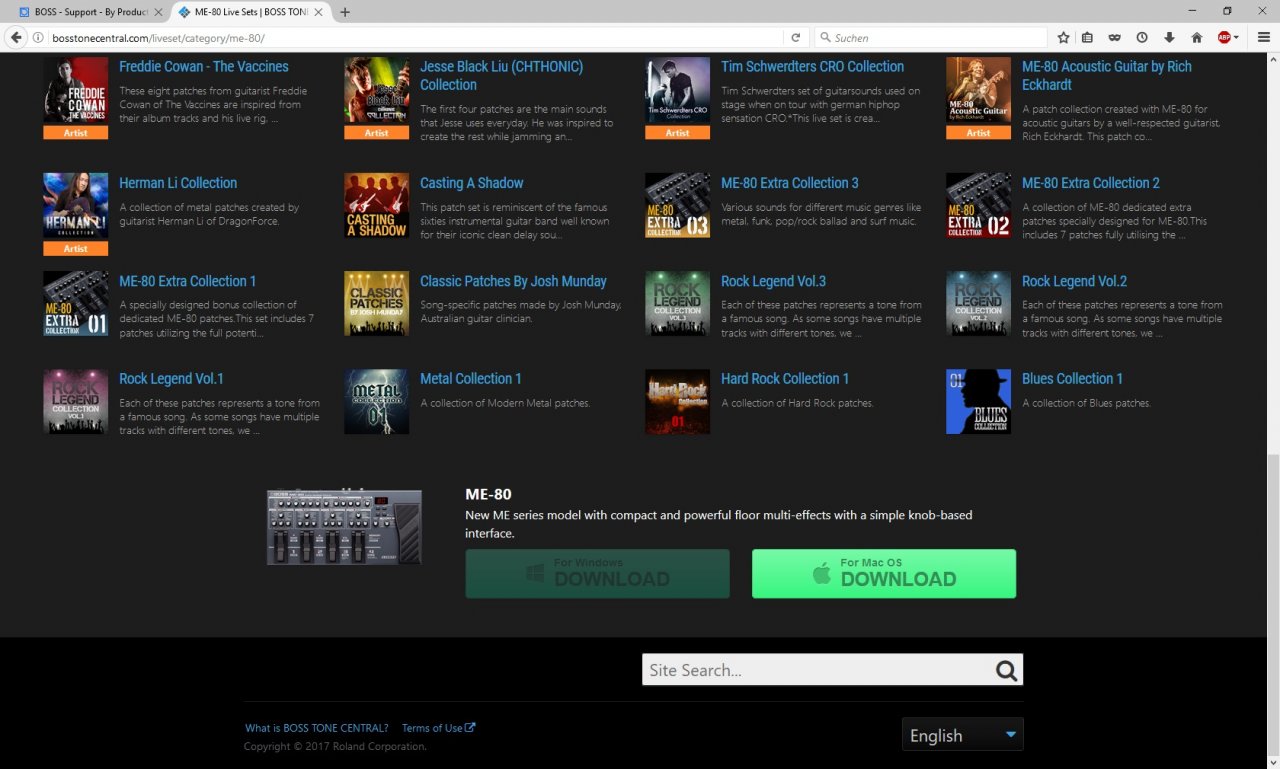Open the Adblock Plus icon
This screenshot has height=769, width=1280.
pos(1224,37)
